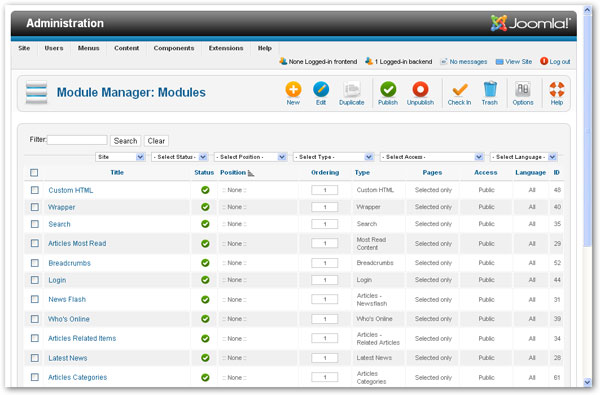Click the New module toolbar icon
The width and height of the screenshot is (600, 395).
293,90
